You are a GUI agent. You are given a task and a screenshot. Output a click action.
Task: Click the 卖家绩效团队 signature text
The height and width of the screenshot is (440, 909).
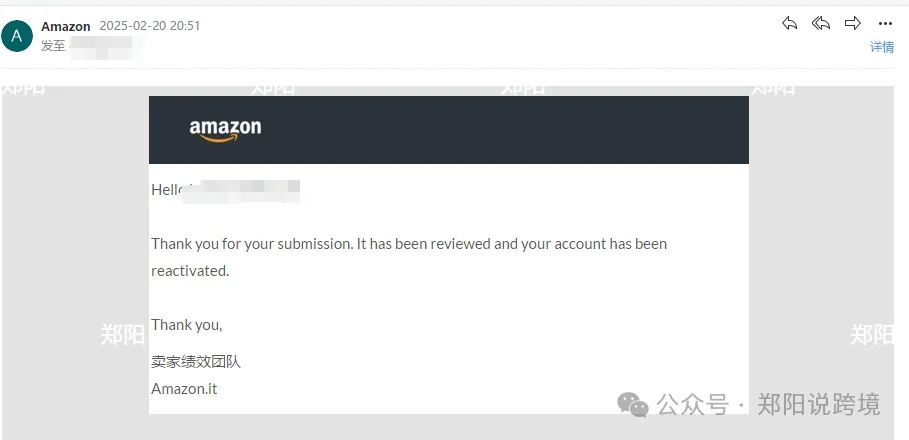click(196, 362)
